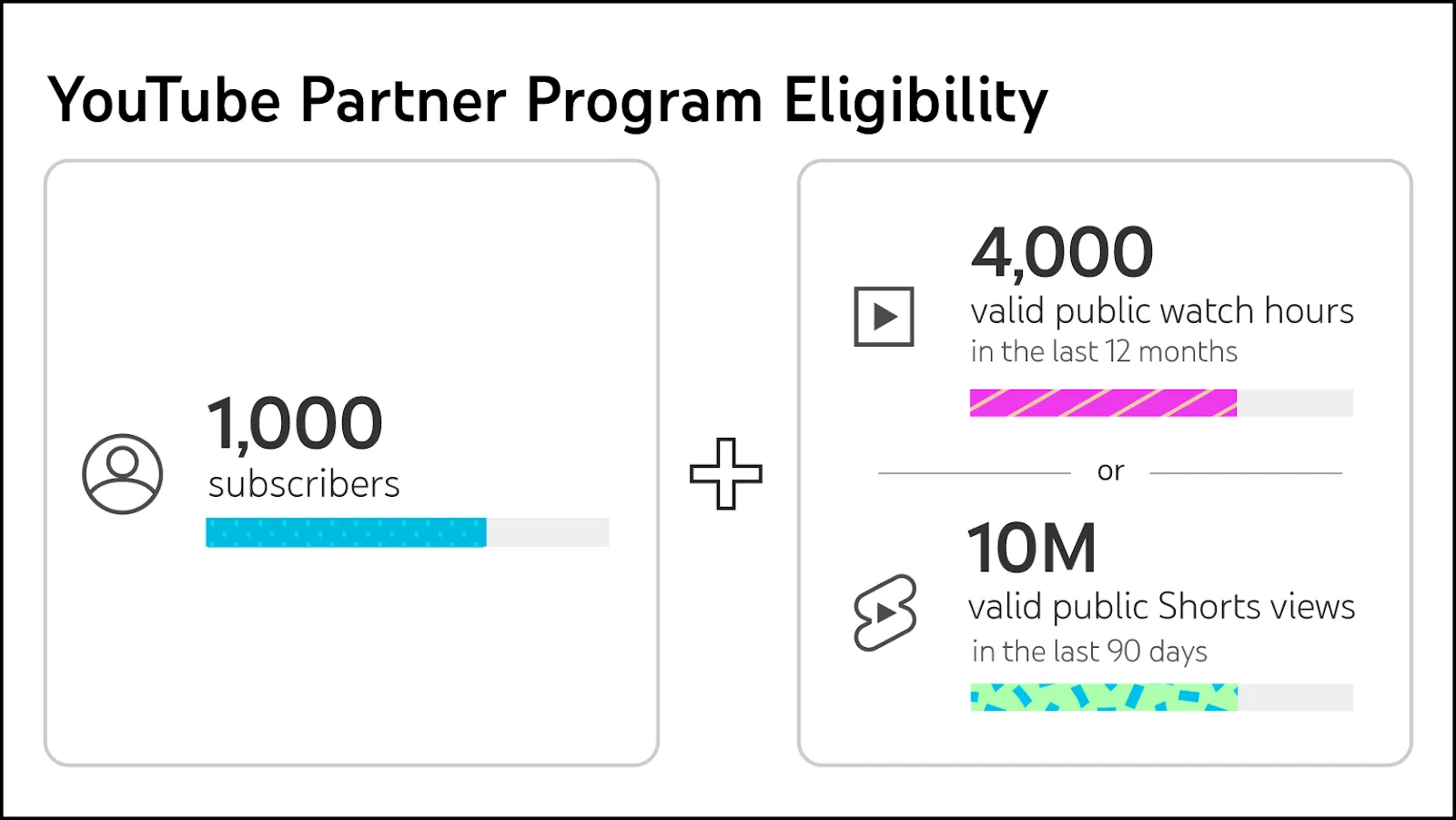Click the unfilled gray end of watch hours bar
The width and height of the screenshot is (1456, 820).
1295,403
